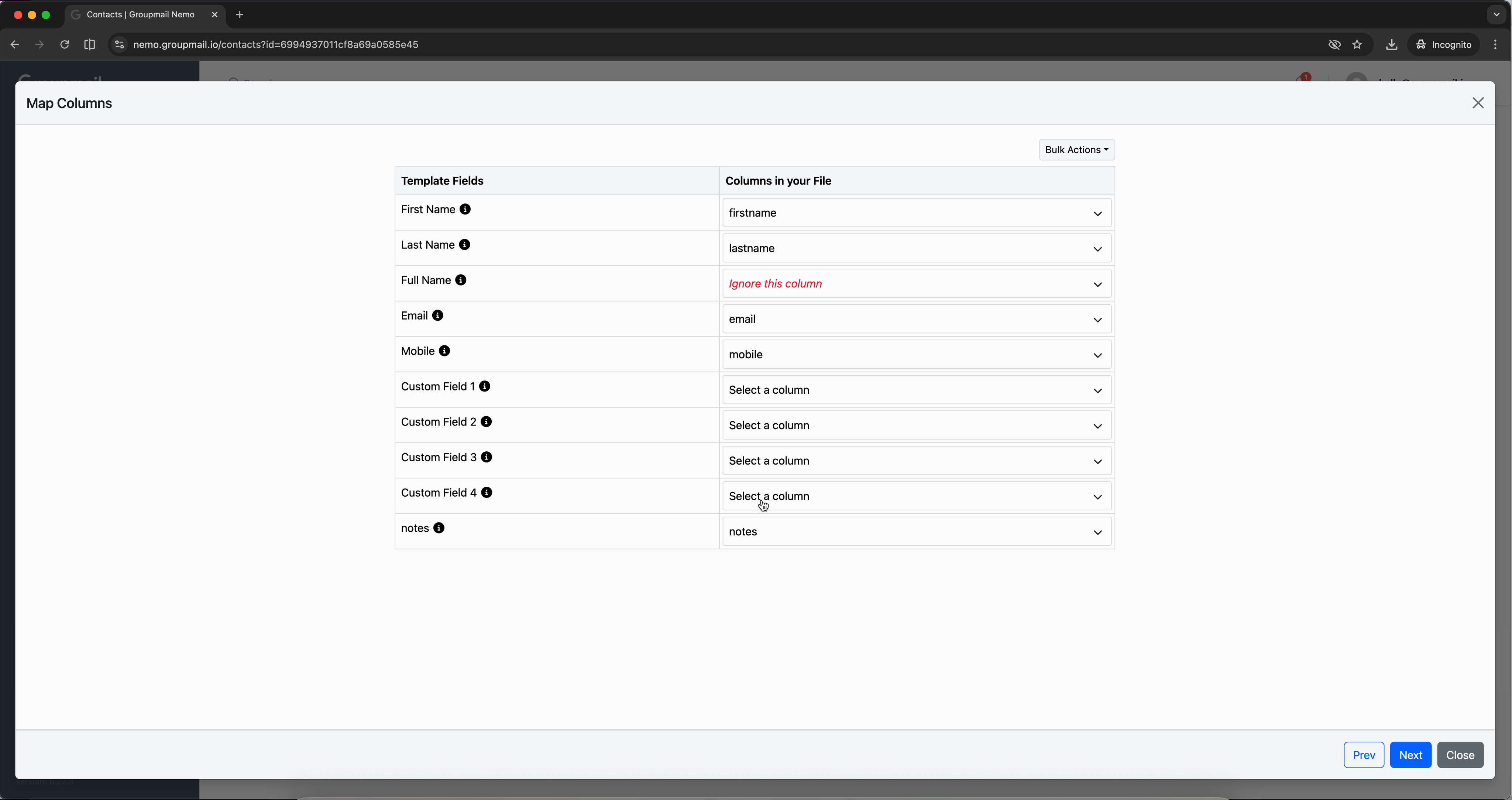Click the split-screen icon in the toolbar

pos(89,45)
